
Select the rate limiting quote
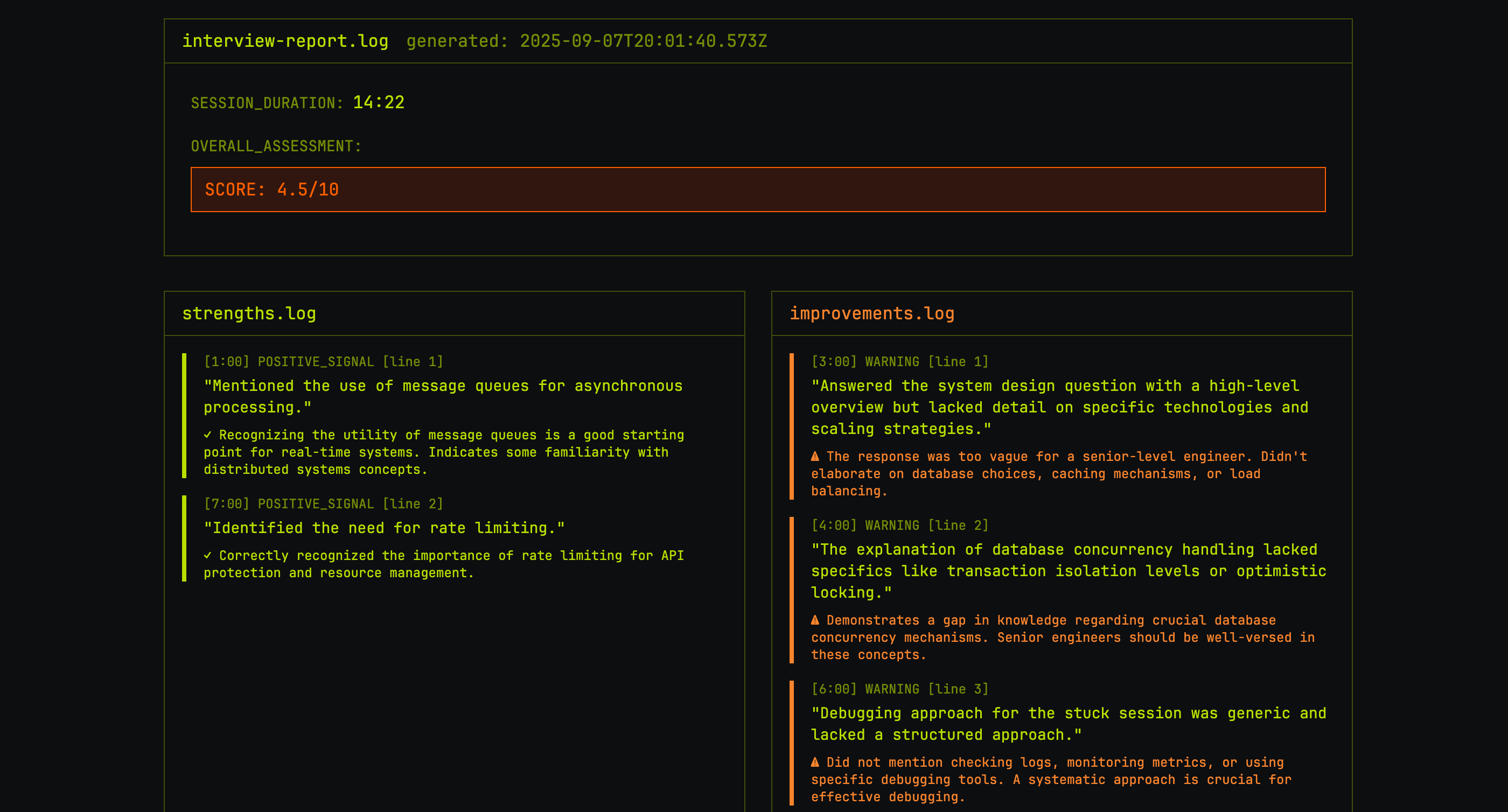click(384, 528)
